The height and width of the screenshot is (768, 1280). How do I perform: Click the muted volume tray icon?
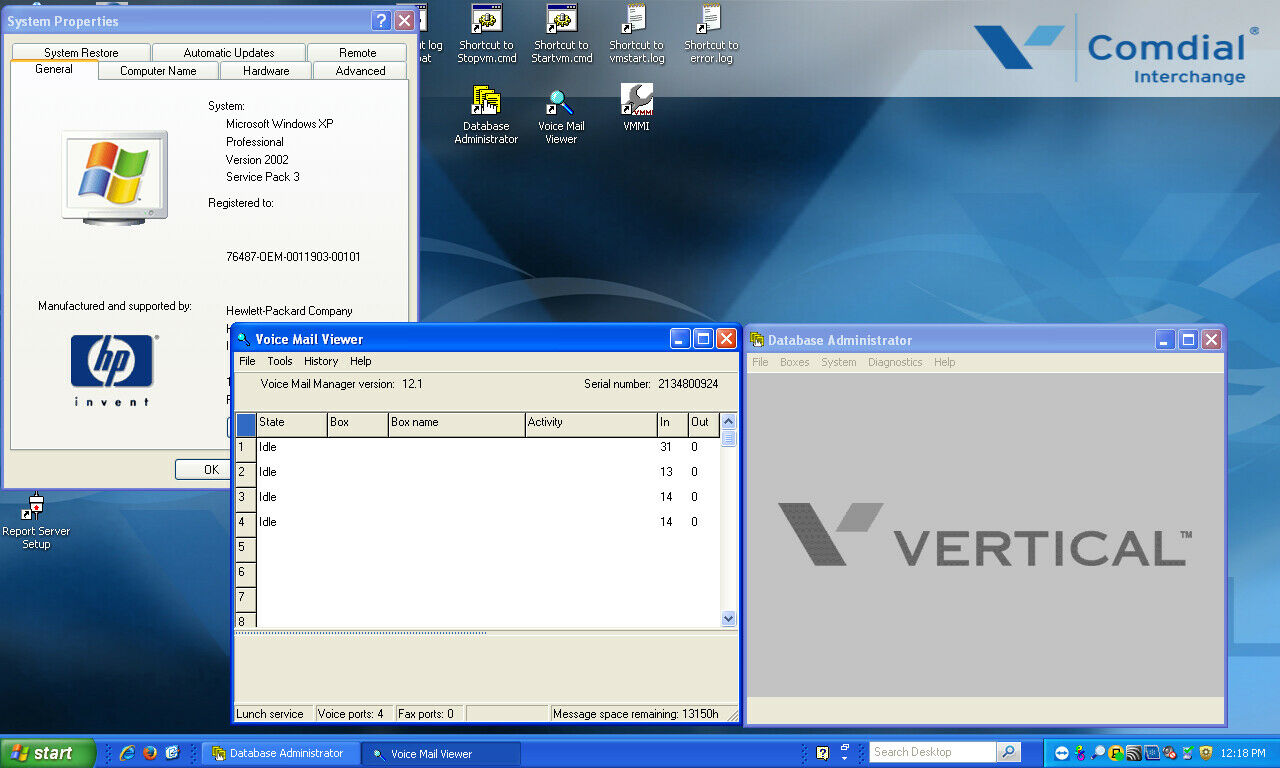[x=1170, y=753]
